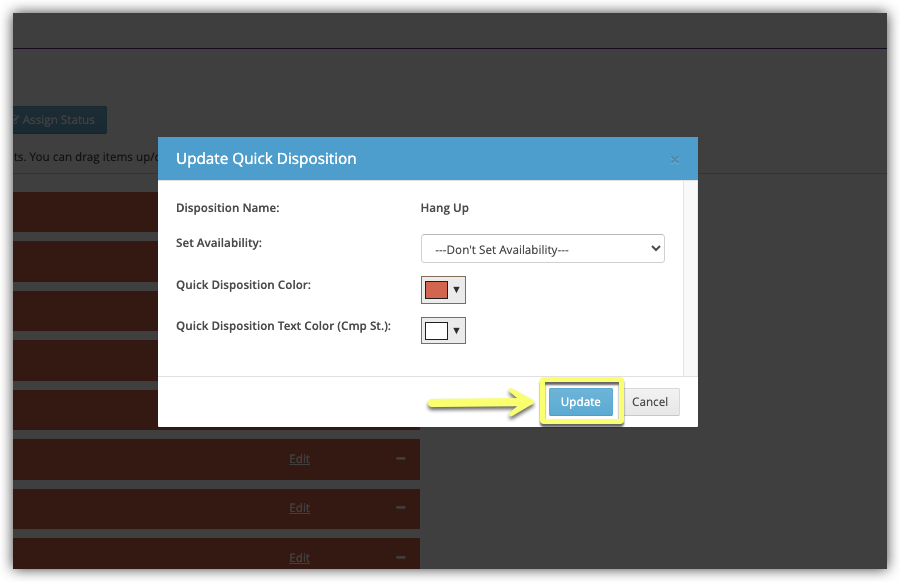Cancel the Update Quick Disposition dialog
This screenshot has height=582, width=900.
tap(650, 402)
